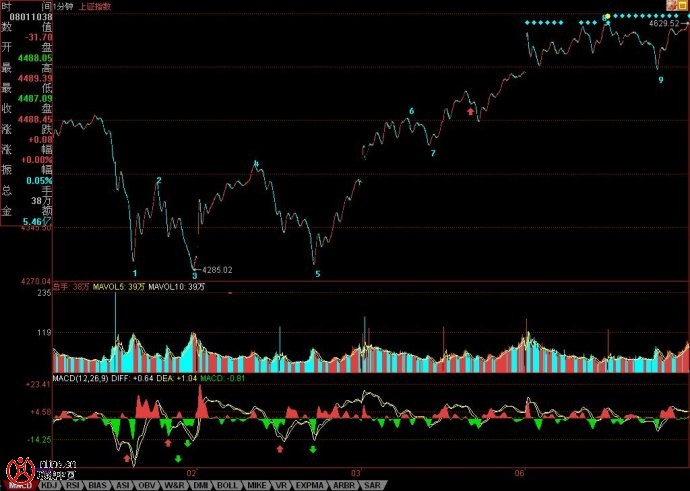
Task: Click the 4285.02 low price label
Action: 217,270
